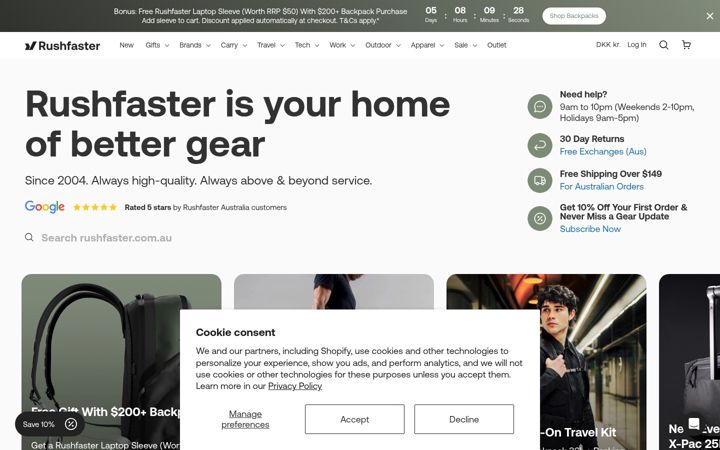The image size is (720, 450).
Task: Click the 30 Day Returns arrow icon
Action: (540, 146)
